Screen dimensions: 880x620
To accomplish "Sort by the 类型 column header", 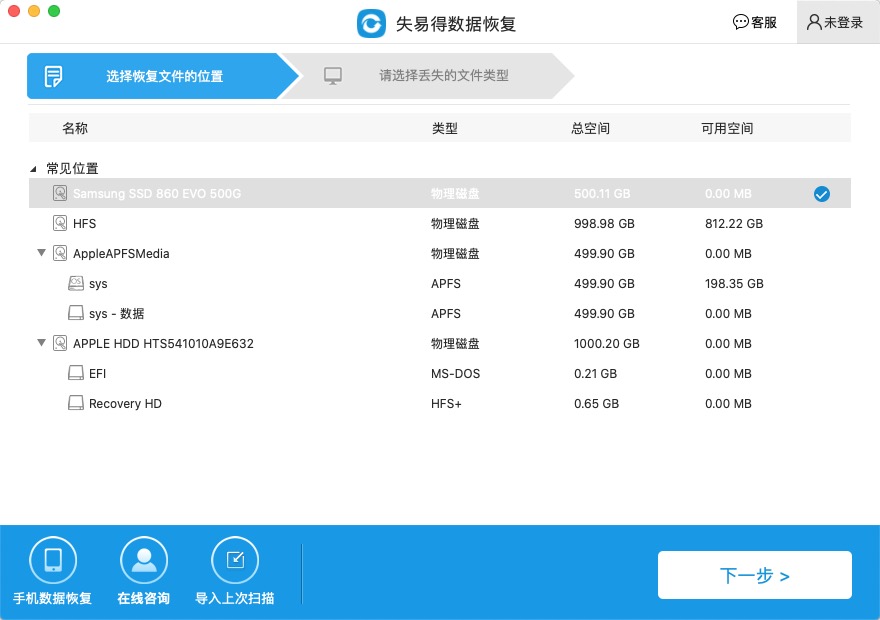I will [x=444, y=128].
